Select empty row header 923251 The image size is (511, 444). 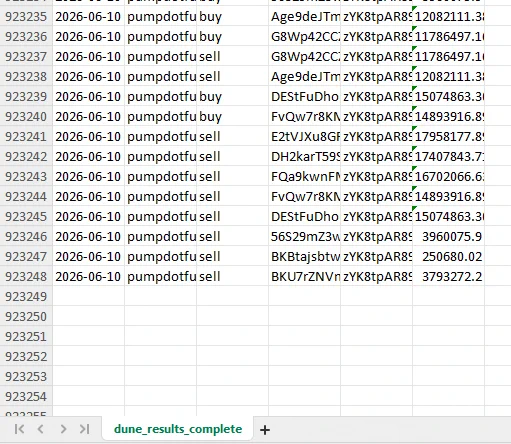tap(26, 336)
